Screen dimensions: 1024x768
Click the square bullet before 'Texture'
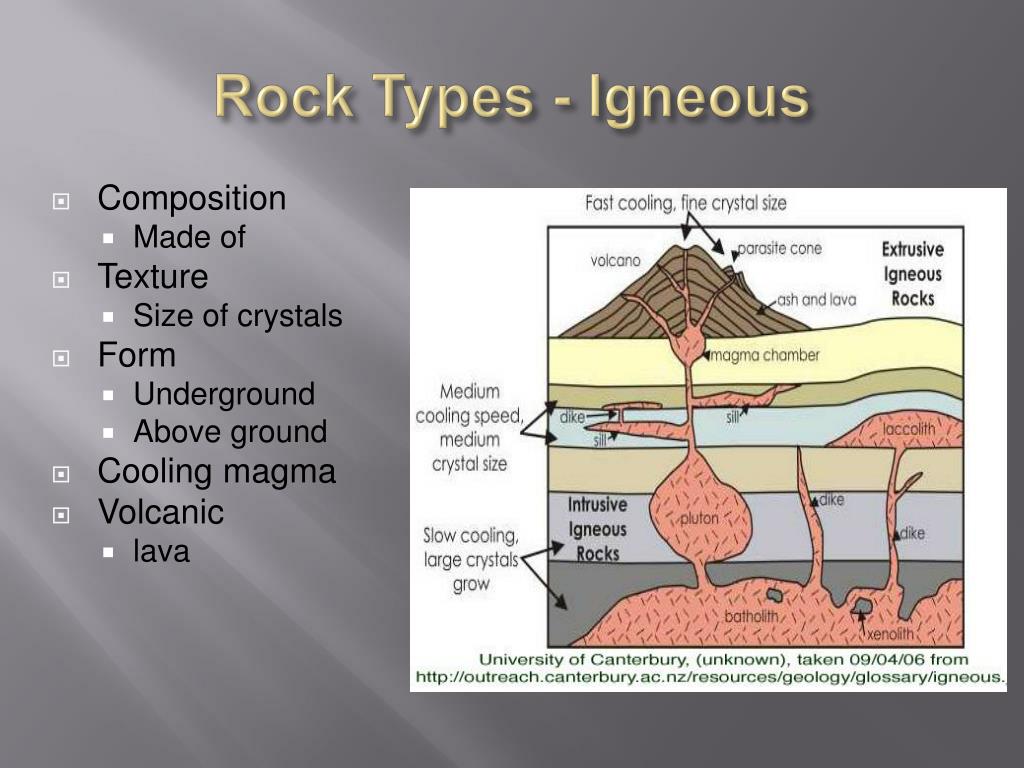click(x=61, y=280)
